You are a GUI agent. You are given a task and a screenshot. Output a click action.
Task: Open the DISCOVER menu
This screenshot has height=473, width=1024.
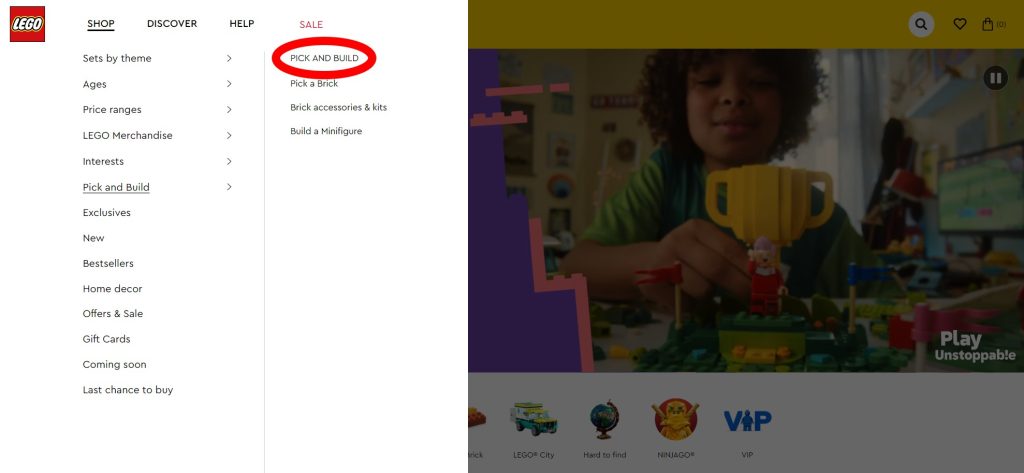(172, 24)
